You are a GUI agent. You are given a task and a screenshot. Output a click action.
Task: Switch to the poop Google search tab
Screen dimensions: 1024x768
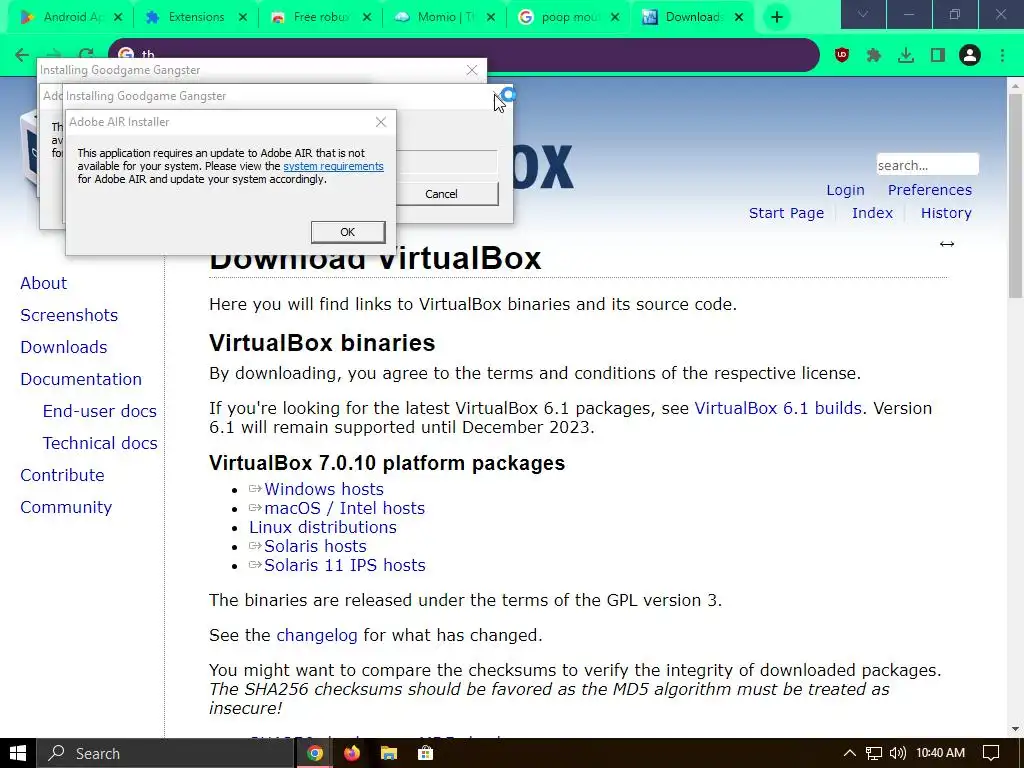click(x=568, y=17)
